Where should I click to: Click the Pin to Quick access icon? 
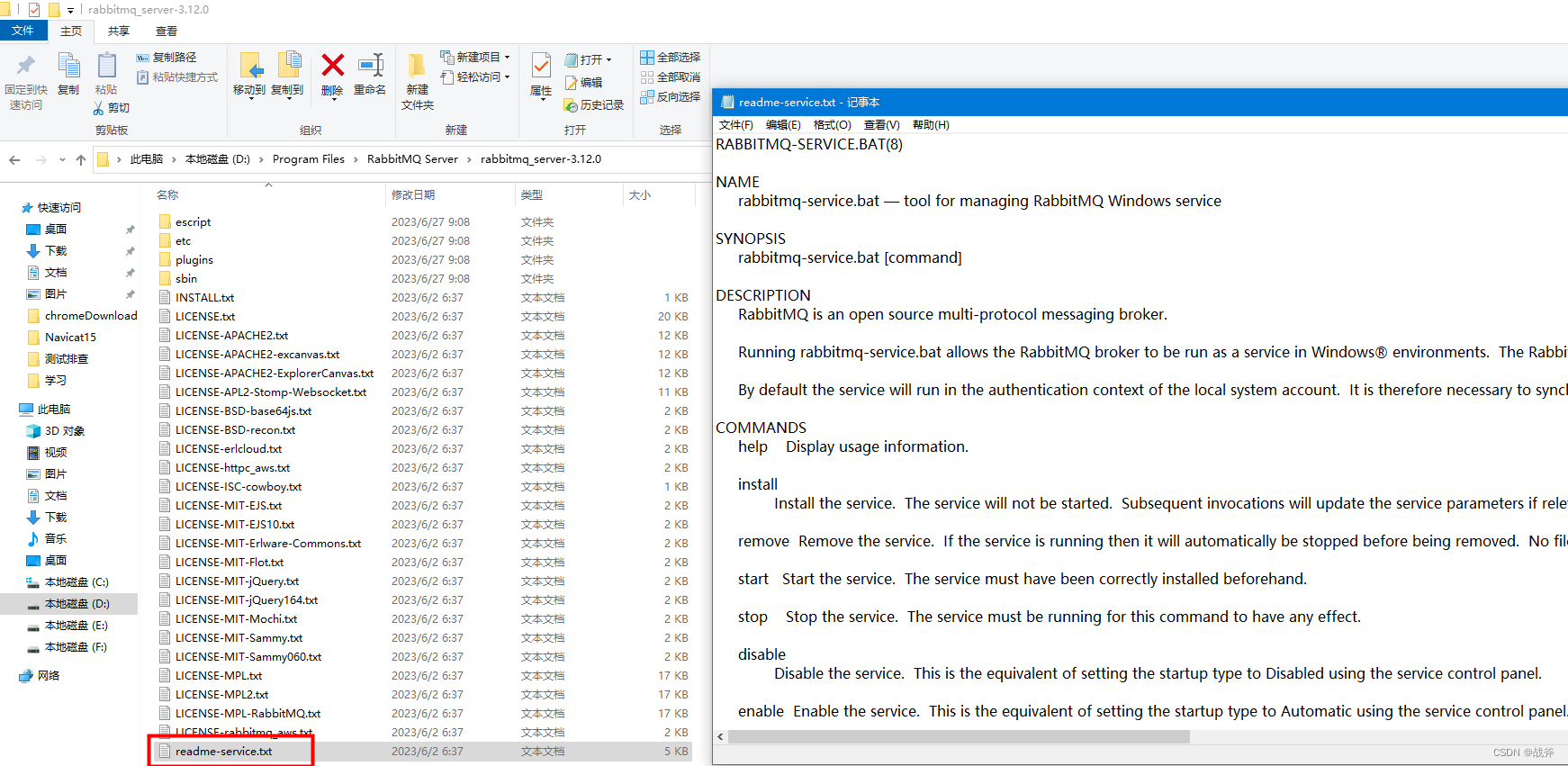[x=26, y=66]
